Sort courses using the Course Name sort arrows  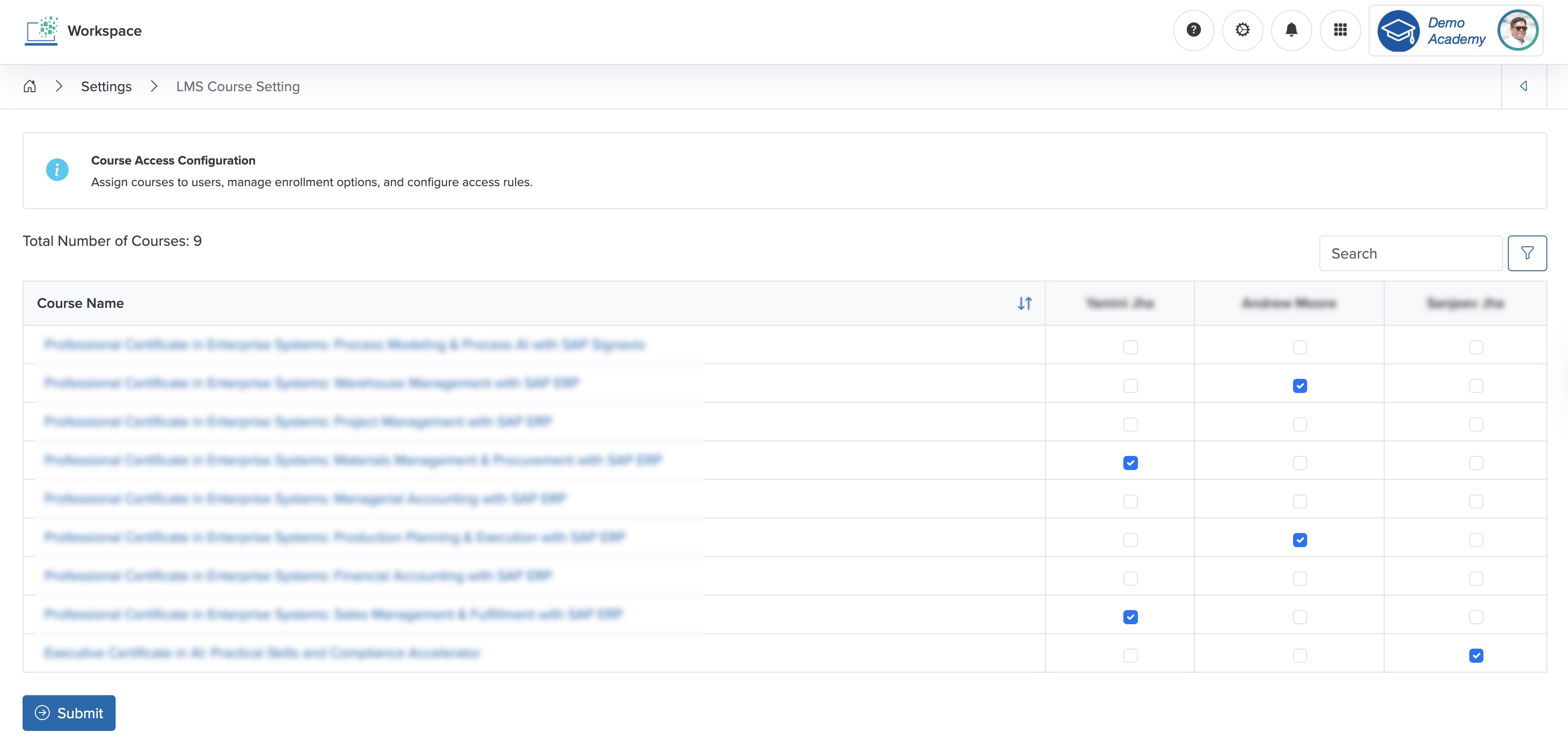[x=1025, y=303]
